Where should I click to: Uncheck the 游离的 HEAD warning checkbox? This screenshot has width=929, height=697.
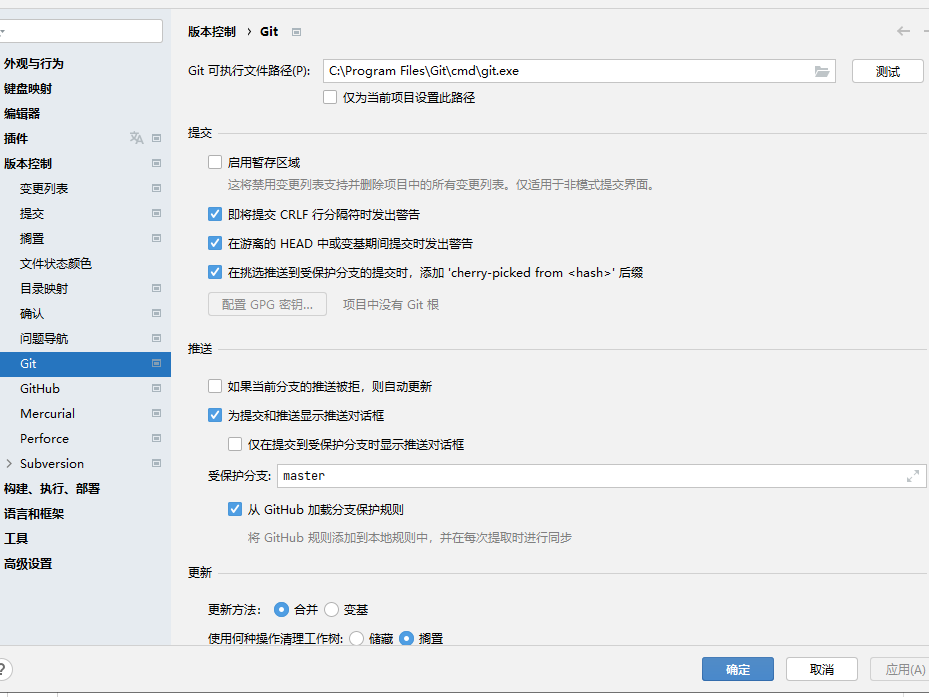click(x=215, y=243)
